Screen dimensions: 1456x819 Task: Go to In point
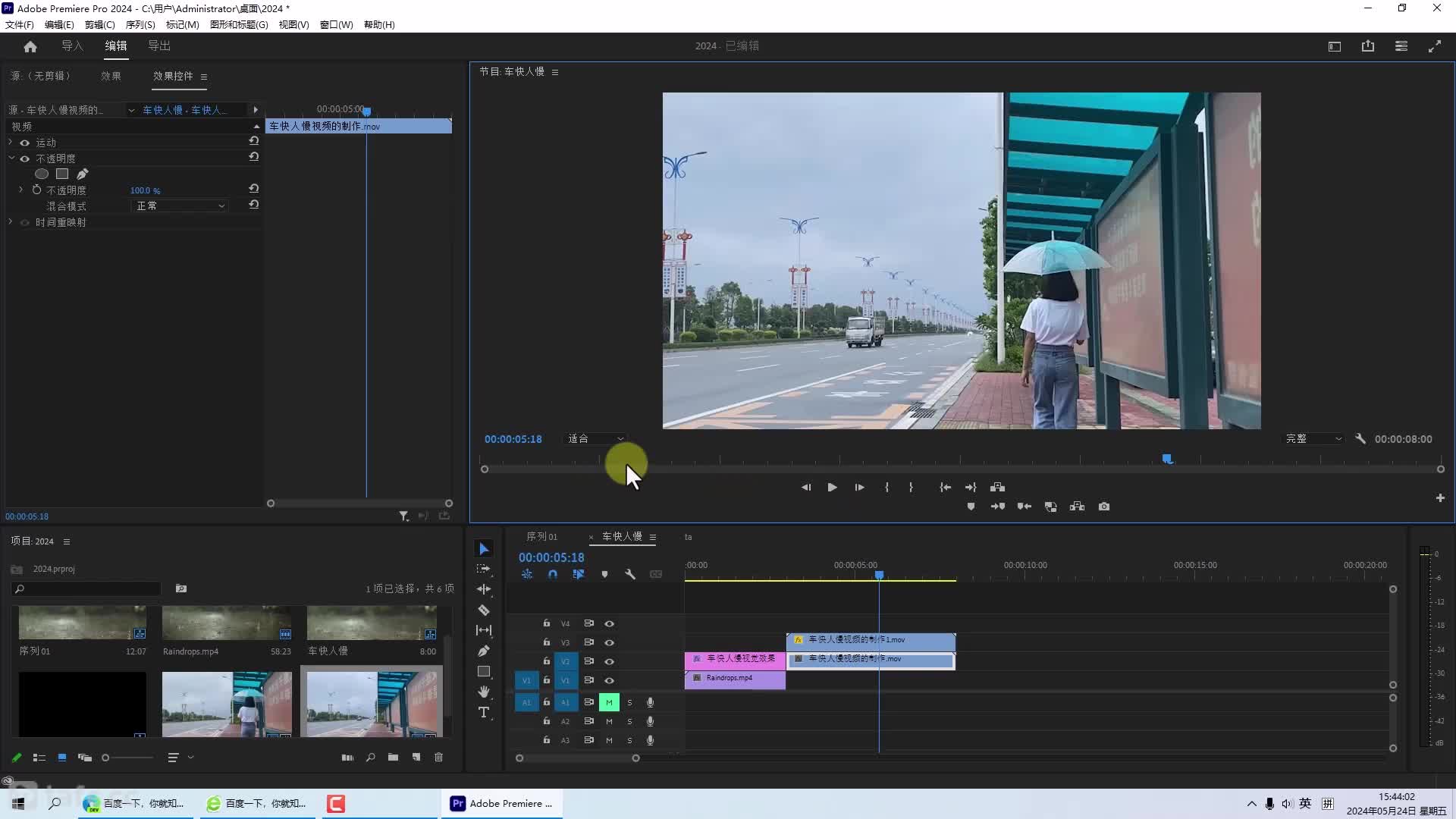pos(946,488)
